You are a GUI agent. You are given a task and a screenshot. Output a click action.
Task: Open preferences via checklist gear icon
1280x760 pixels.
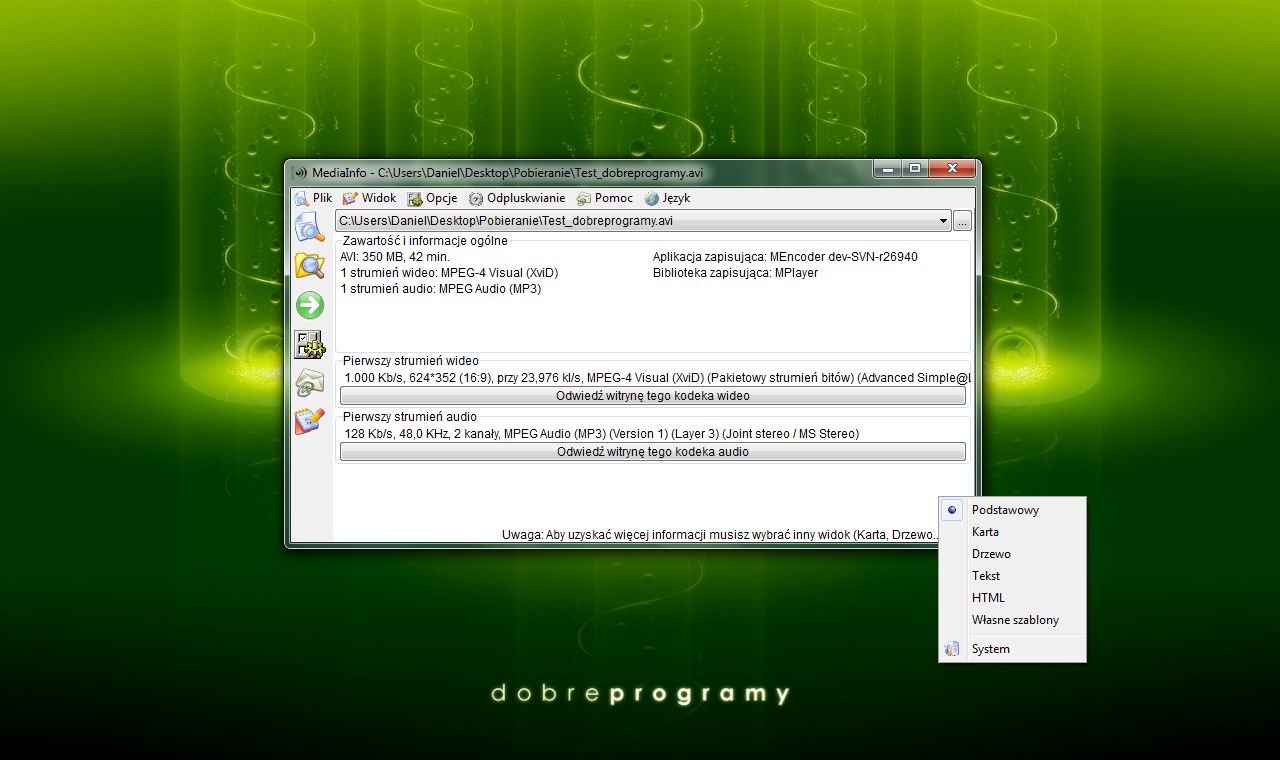pos(310,344)
